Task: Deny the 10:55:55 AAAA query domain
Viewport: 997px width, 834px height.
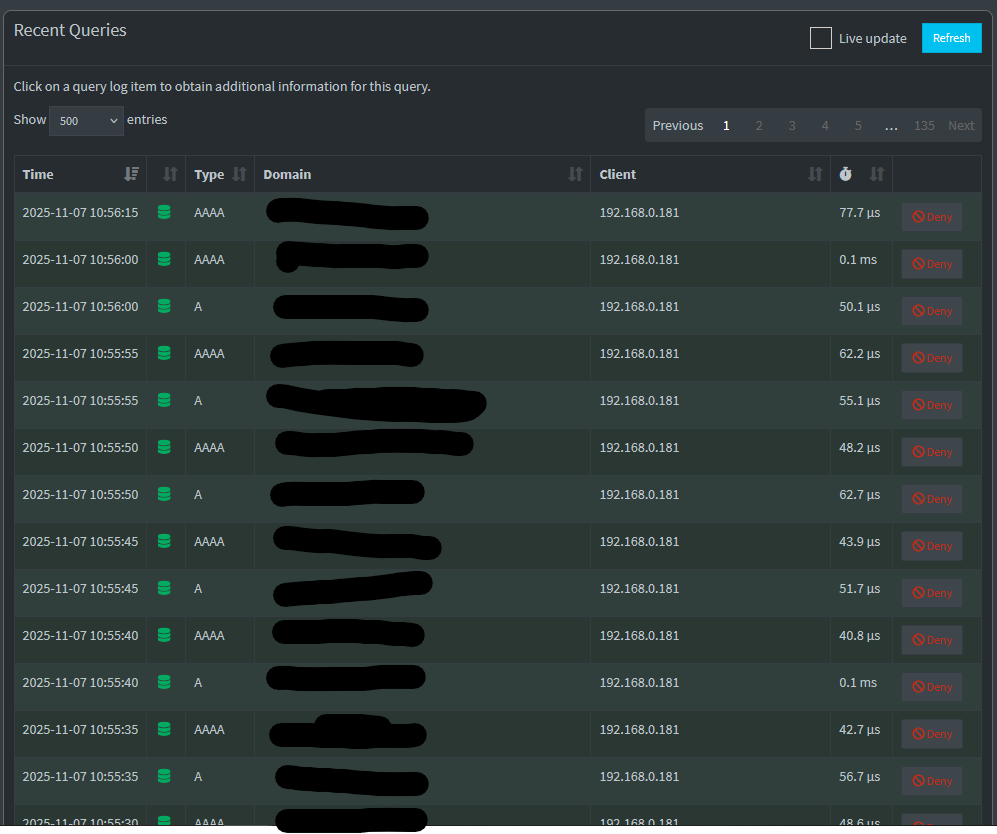Action: tap(932, 358)
